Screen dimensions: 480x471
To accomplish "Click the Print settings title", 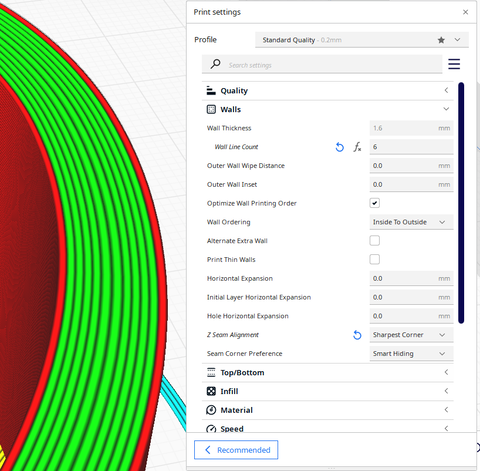I will pyautogui.click(x=217, y=12).
